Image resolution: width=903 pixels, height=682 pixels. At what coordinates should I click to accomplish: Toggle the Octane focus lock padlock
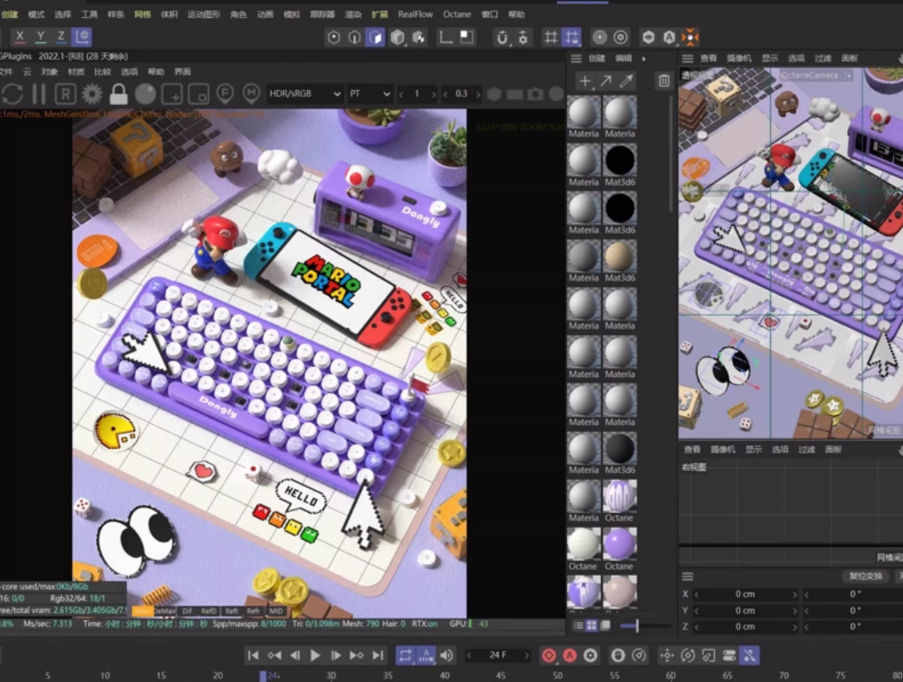[x=119, y=94]
